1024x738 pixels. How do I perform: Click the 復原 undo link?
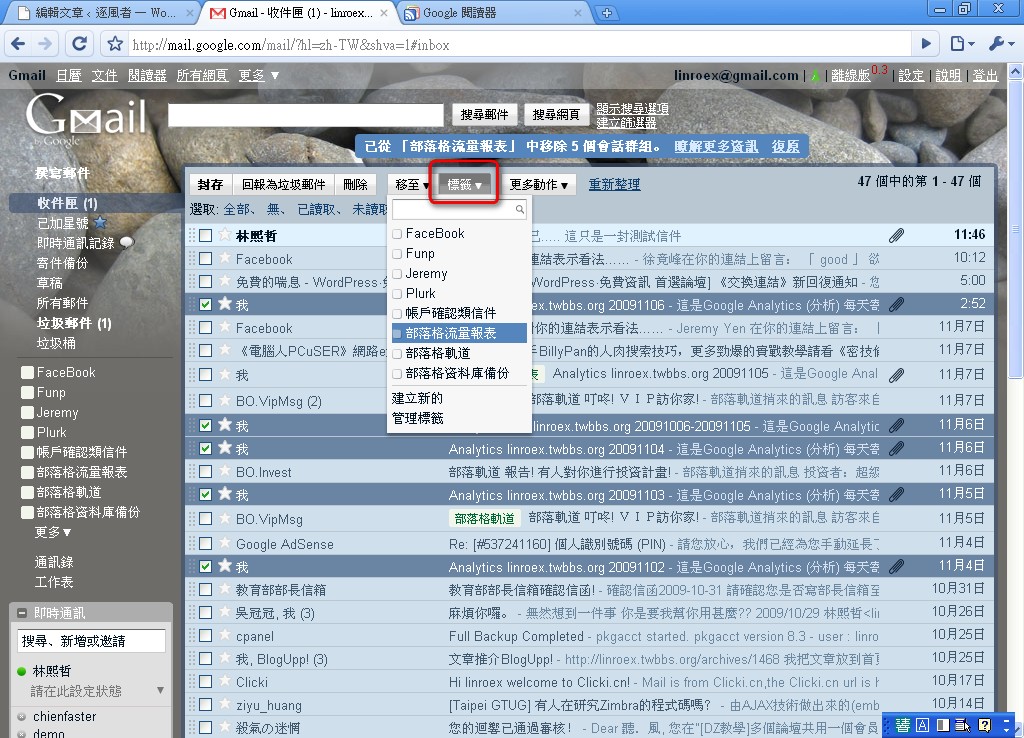[786, 146]
